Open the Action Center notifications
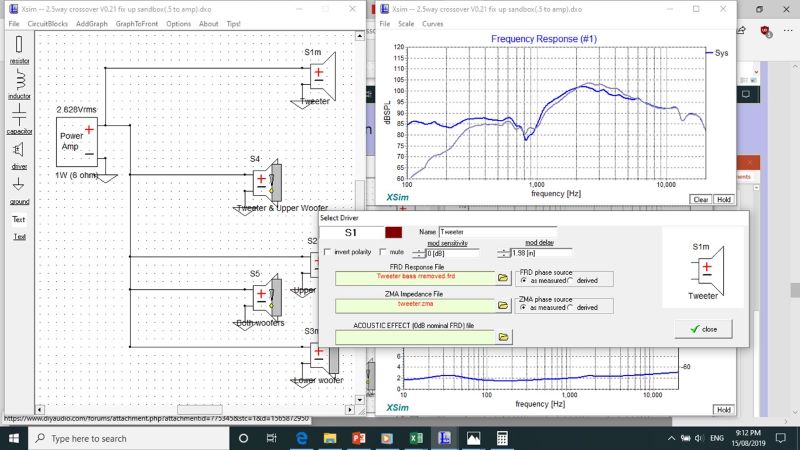 click(780, 438)
